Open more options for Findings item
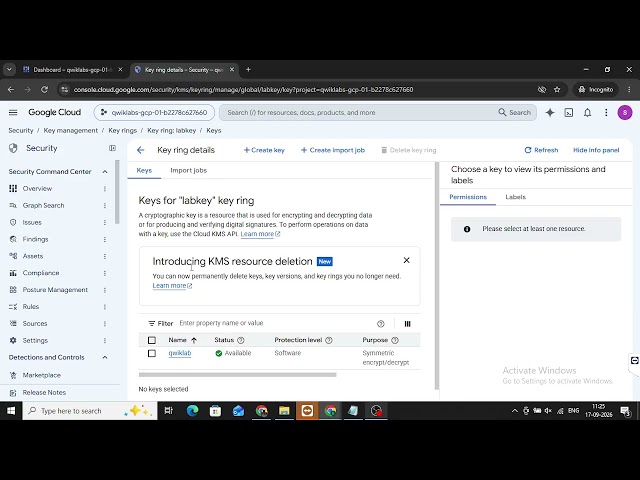The height and width of the screenshot is (480, 640). 105,239
